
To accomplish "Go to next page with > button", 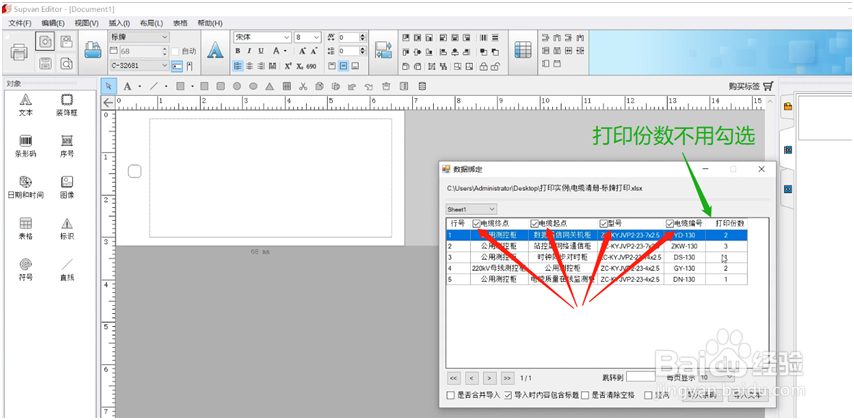I will [x=490, y=378].
